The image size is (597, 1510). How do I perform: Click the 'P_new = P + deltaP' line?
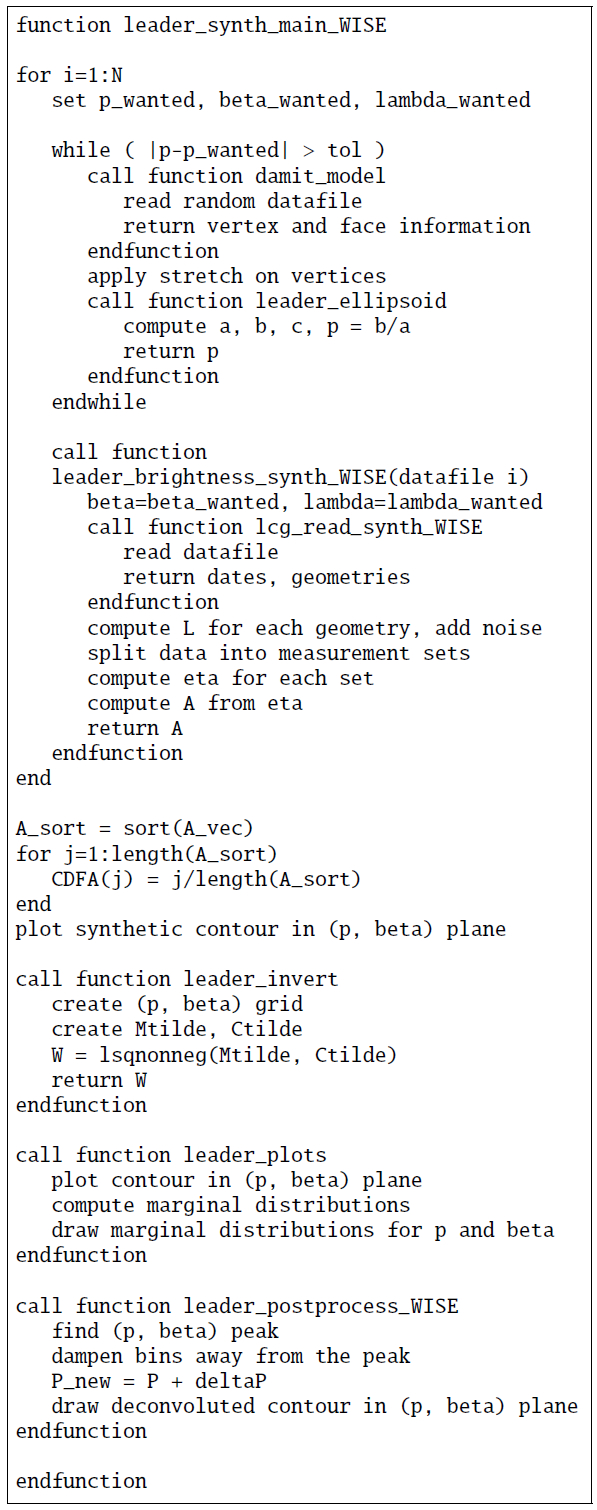point(159,1381)
